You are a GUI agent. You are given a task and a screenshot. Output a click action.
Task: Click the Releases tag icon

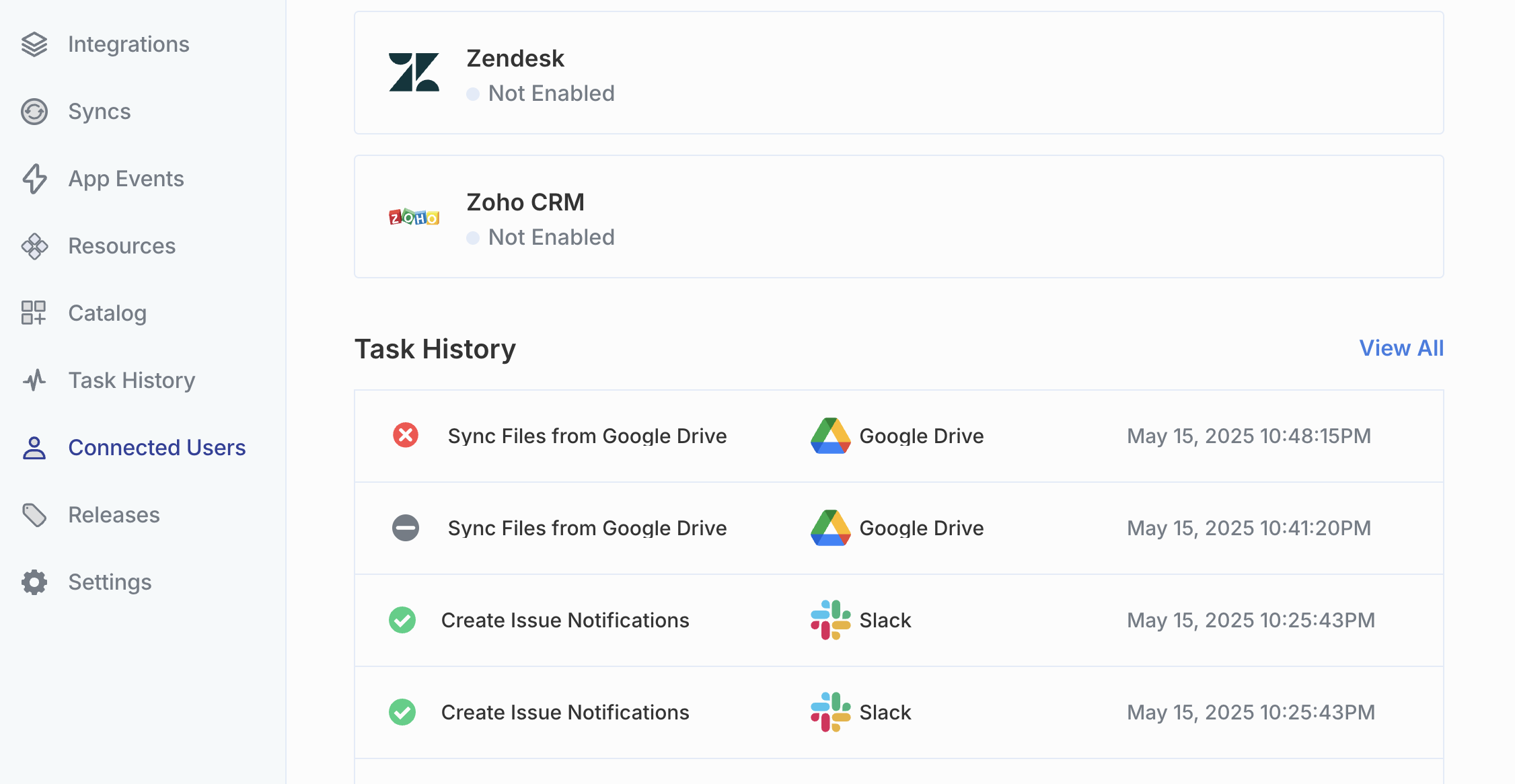pos(34,515)
